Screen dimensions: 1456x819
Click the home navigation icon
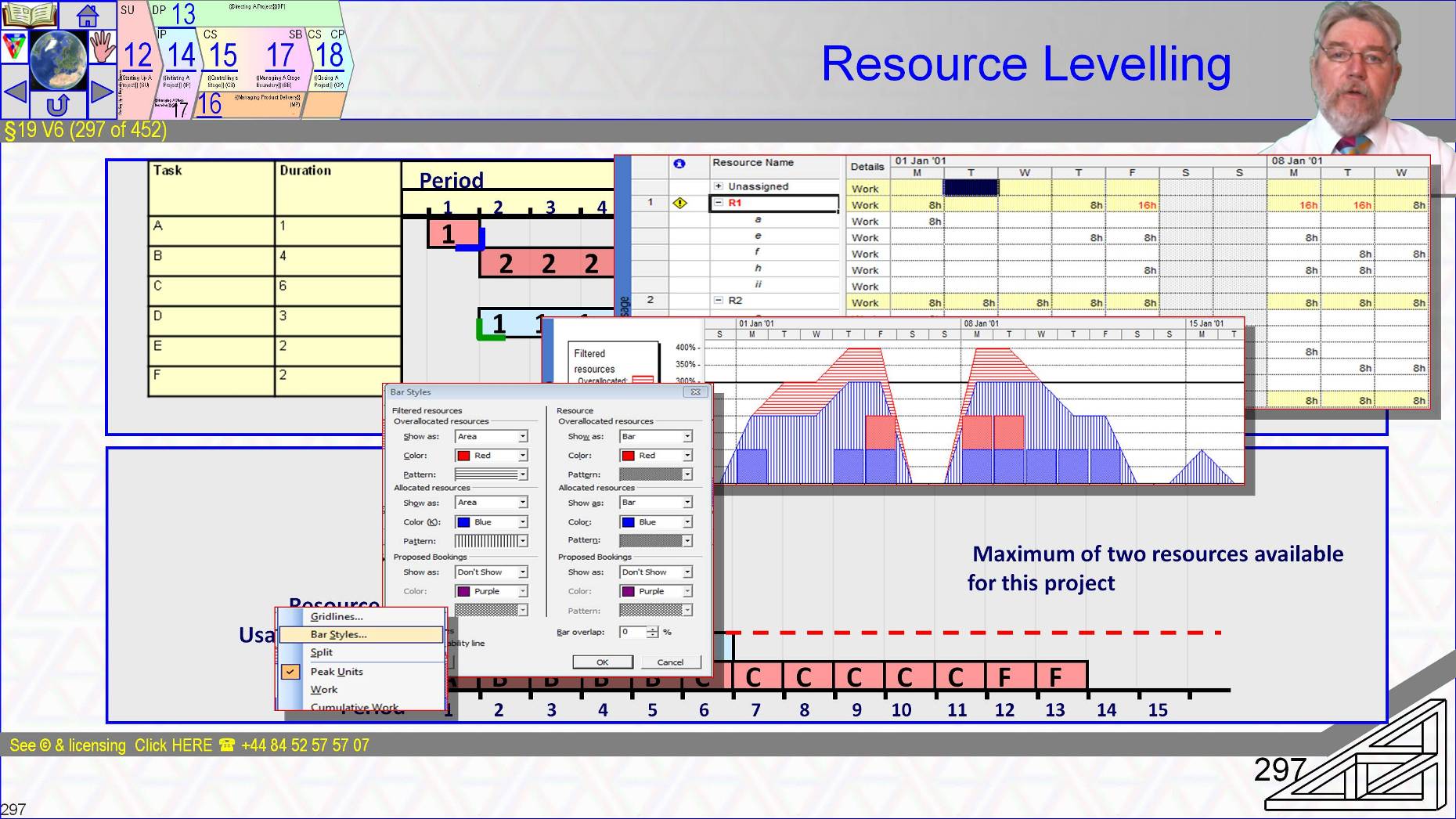tap(88, 16)
